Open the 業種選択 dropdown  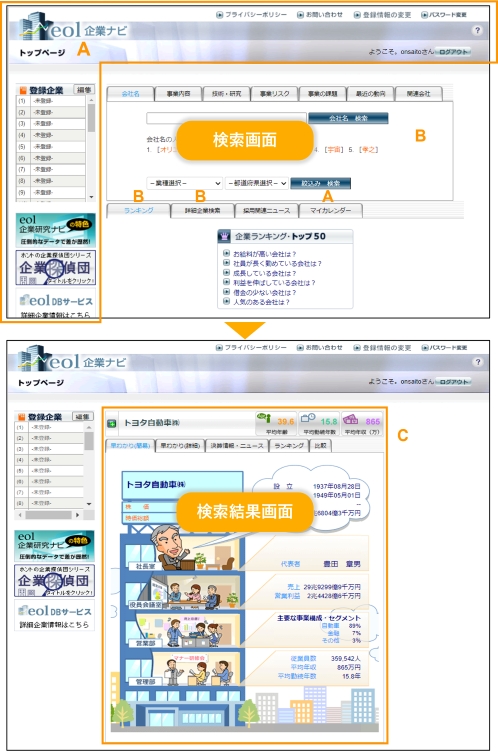tap(184, 183)
